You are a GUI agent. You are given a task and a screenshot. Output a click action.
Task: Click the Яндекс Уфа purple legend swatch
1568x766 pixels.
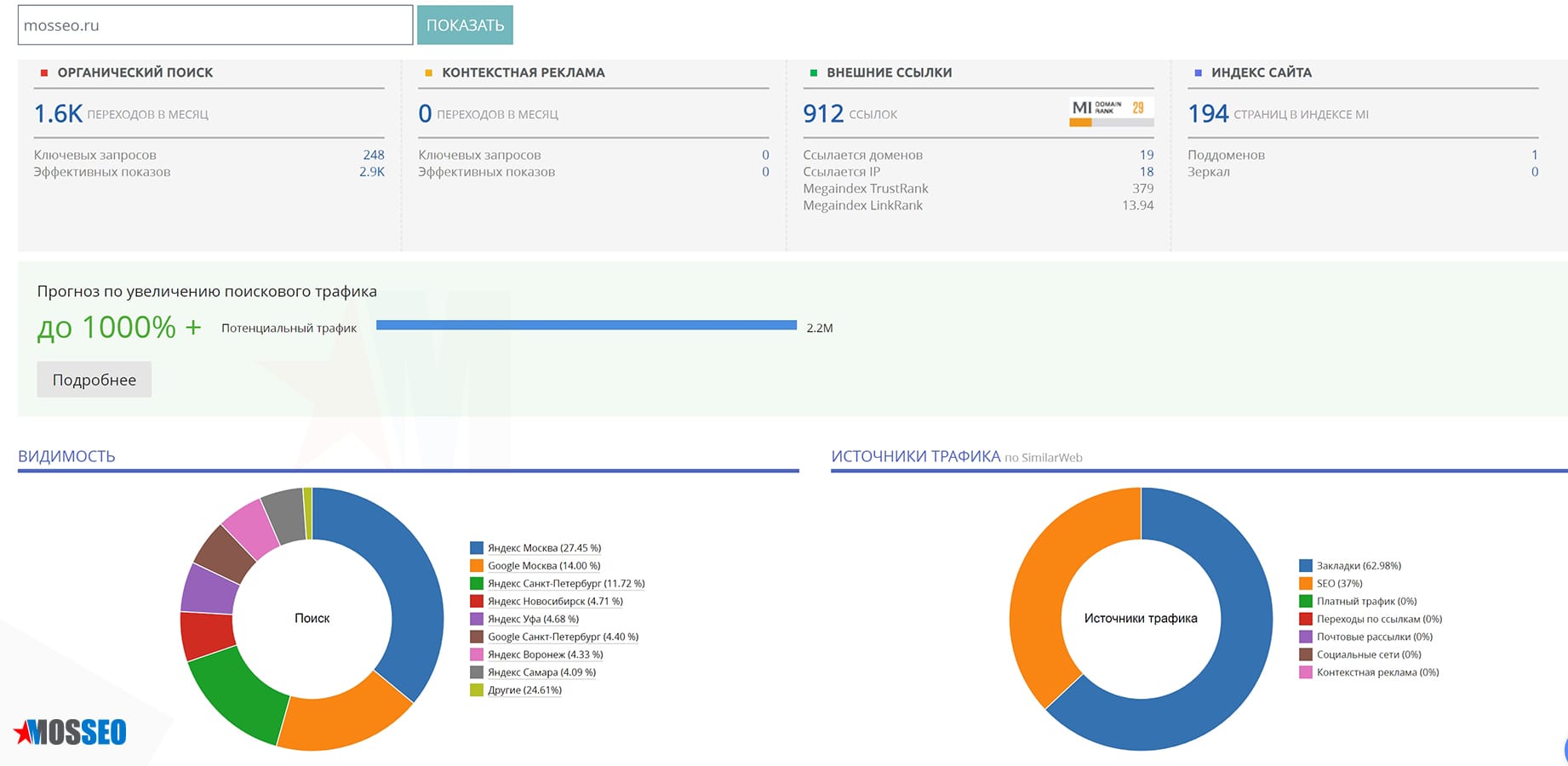(477, 620)
